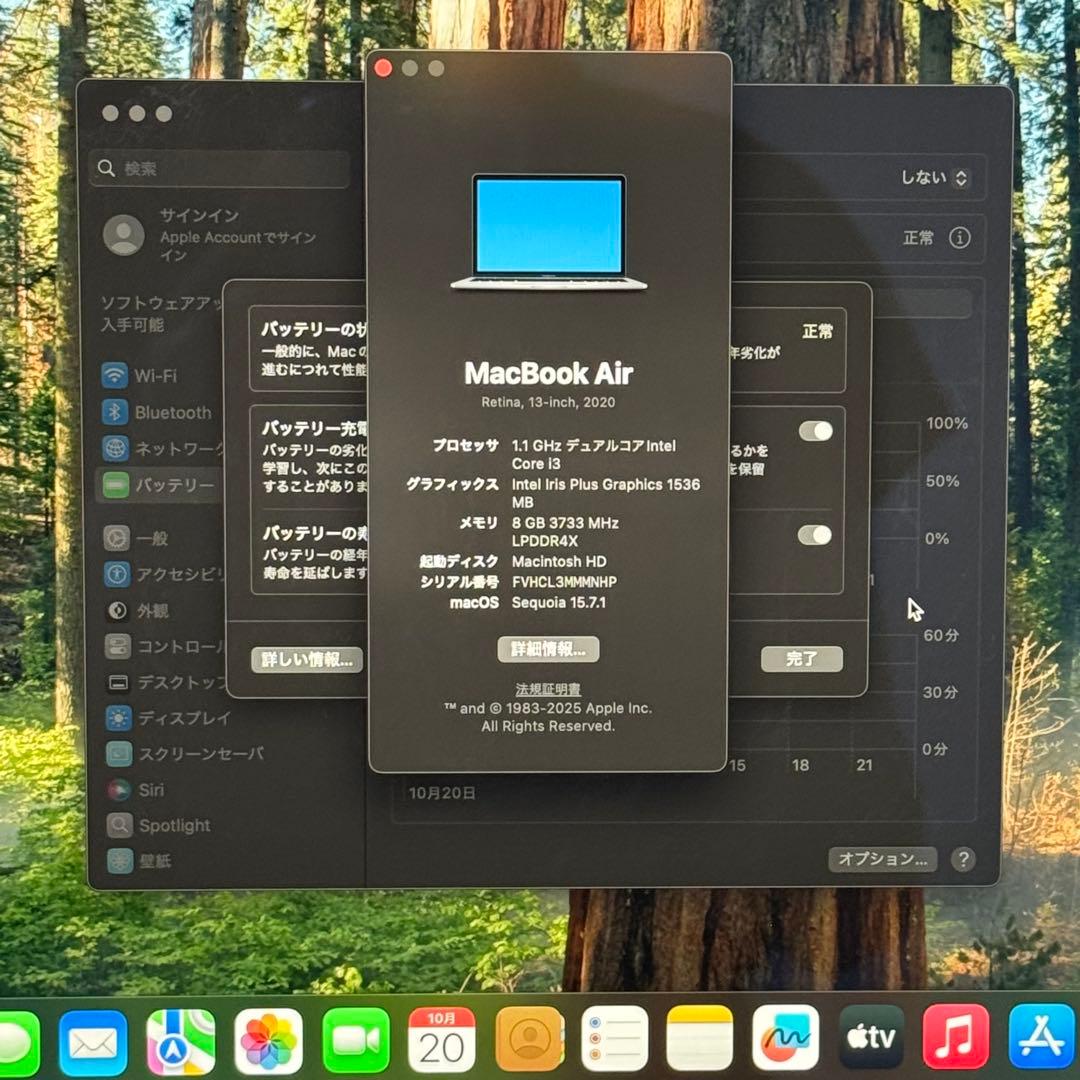Screen dimensions: 1080x1080
Task: Launch FaceTime from the Dock
Action: [x=355, y=1041]
